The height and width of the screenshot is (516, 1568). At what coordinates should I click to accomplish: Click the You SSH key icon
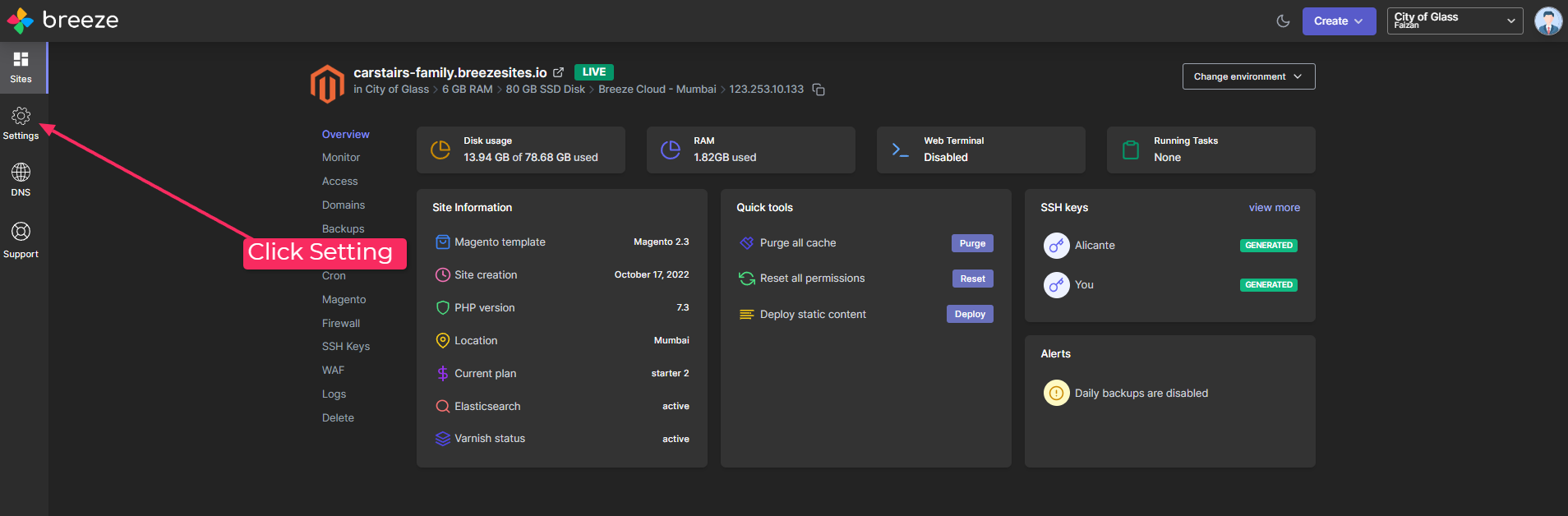(x=1057, y=284)
